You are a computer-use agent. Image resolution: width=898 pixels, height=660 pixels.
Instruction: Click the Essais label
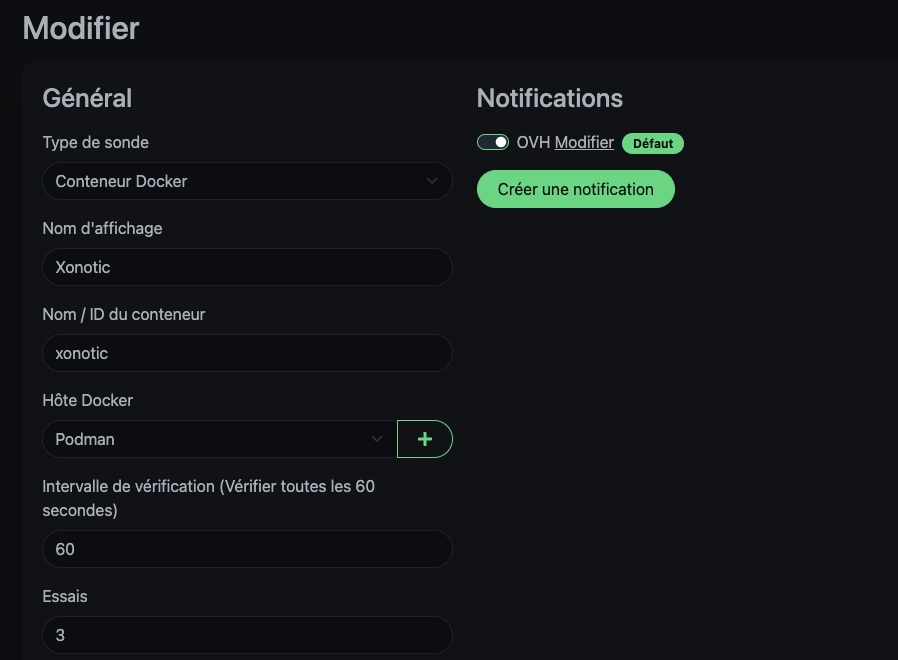point(65,596)
